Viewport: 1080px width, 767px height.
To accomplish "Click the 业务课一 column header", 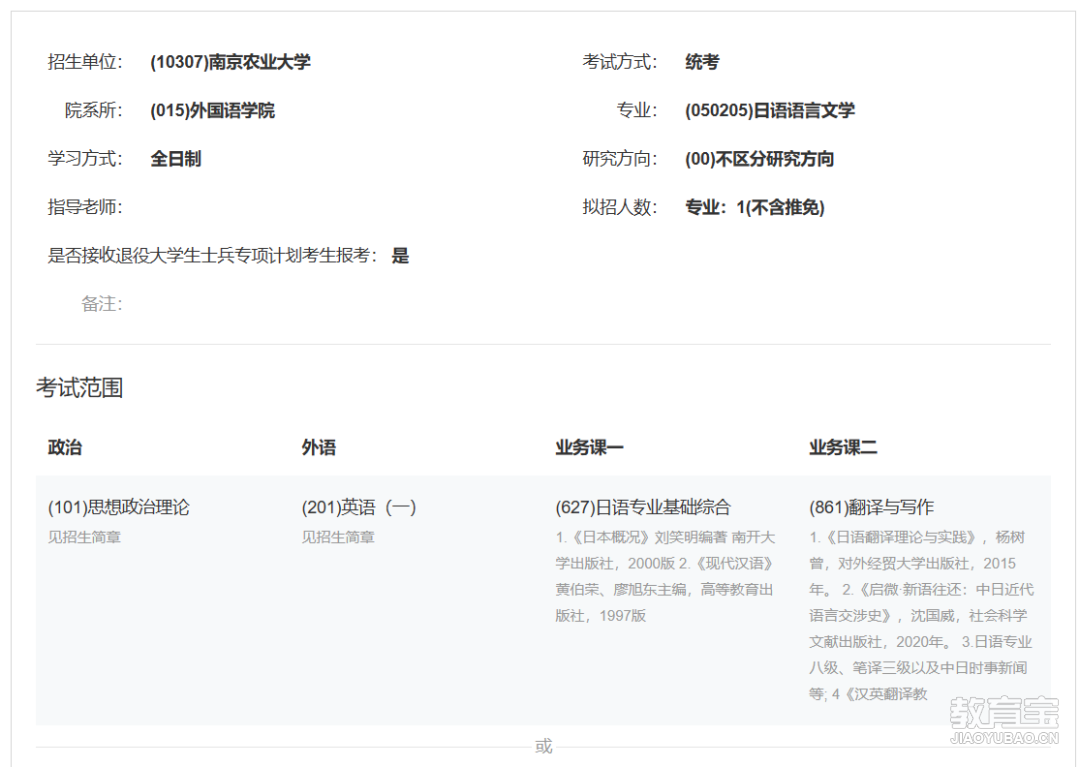I will pos(589,448).
